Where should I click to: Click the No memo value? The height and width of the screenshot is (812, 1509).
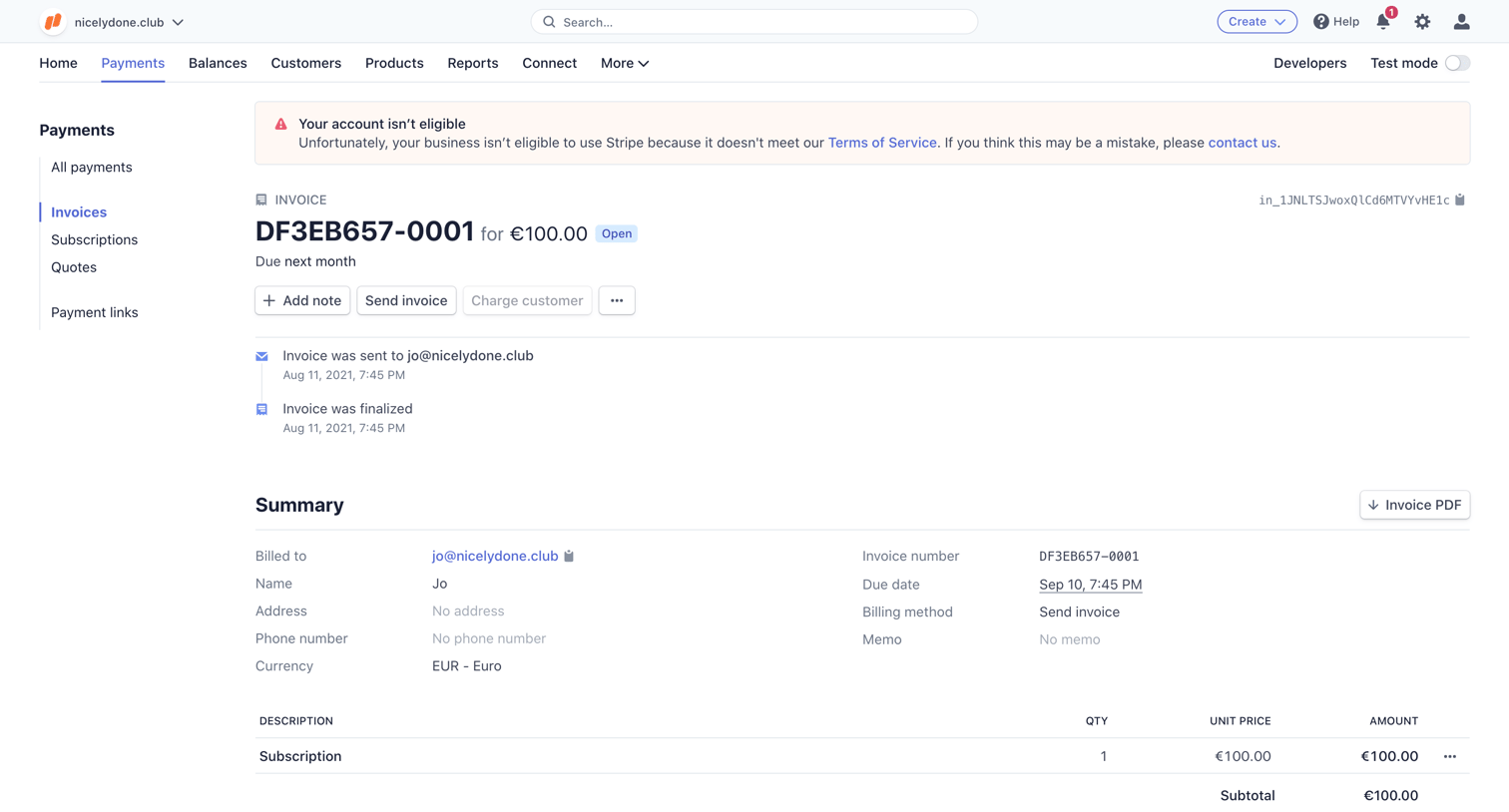pos(1070,639)
